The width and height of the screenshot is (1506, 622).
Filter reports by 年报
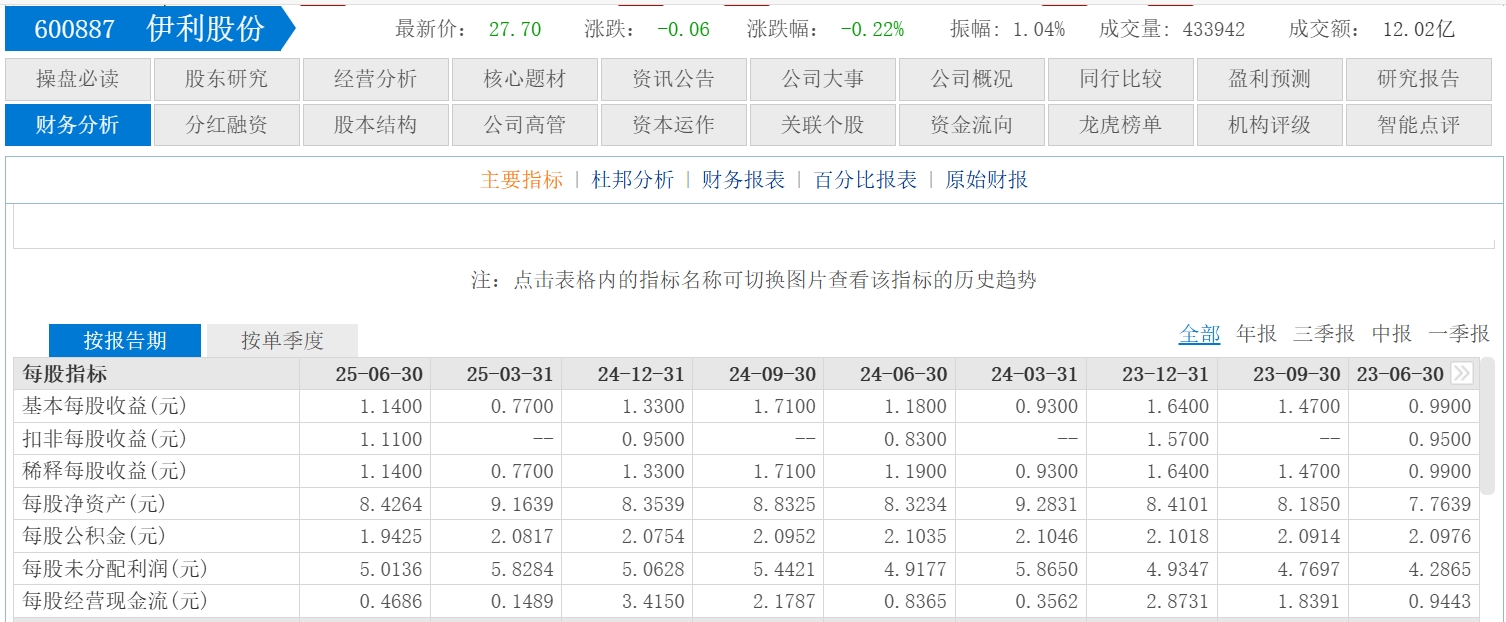(1257, 334)
